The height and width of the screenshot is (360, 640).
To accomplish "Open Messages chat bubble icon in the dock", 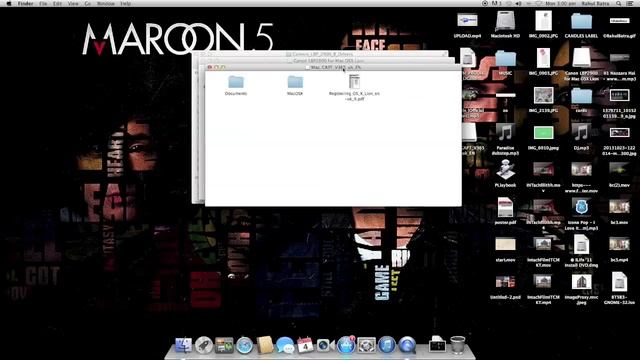I will pyautogui.click(x=285, y=345).
